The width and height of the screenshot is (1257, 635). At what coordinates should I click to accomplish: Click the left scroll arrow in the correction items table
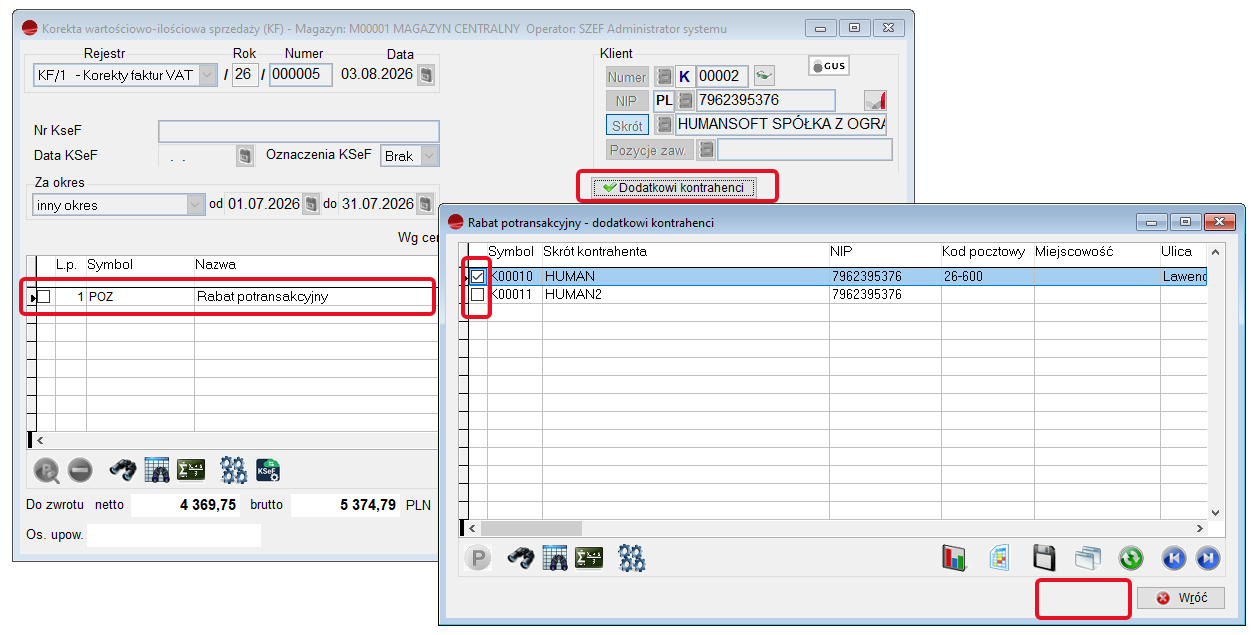click(41, 440)
